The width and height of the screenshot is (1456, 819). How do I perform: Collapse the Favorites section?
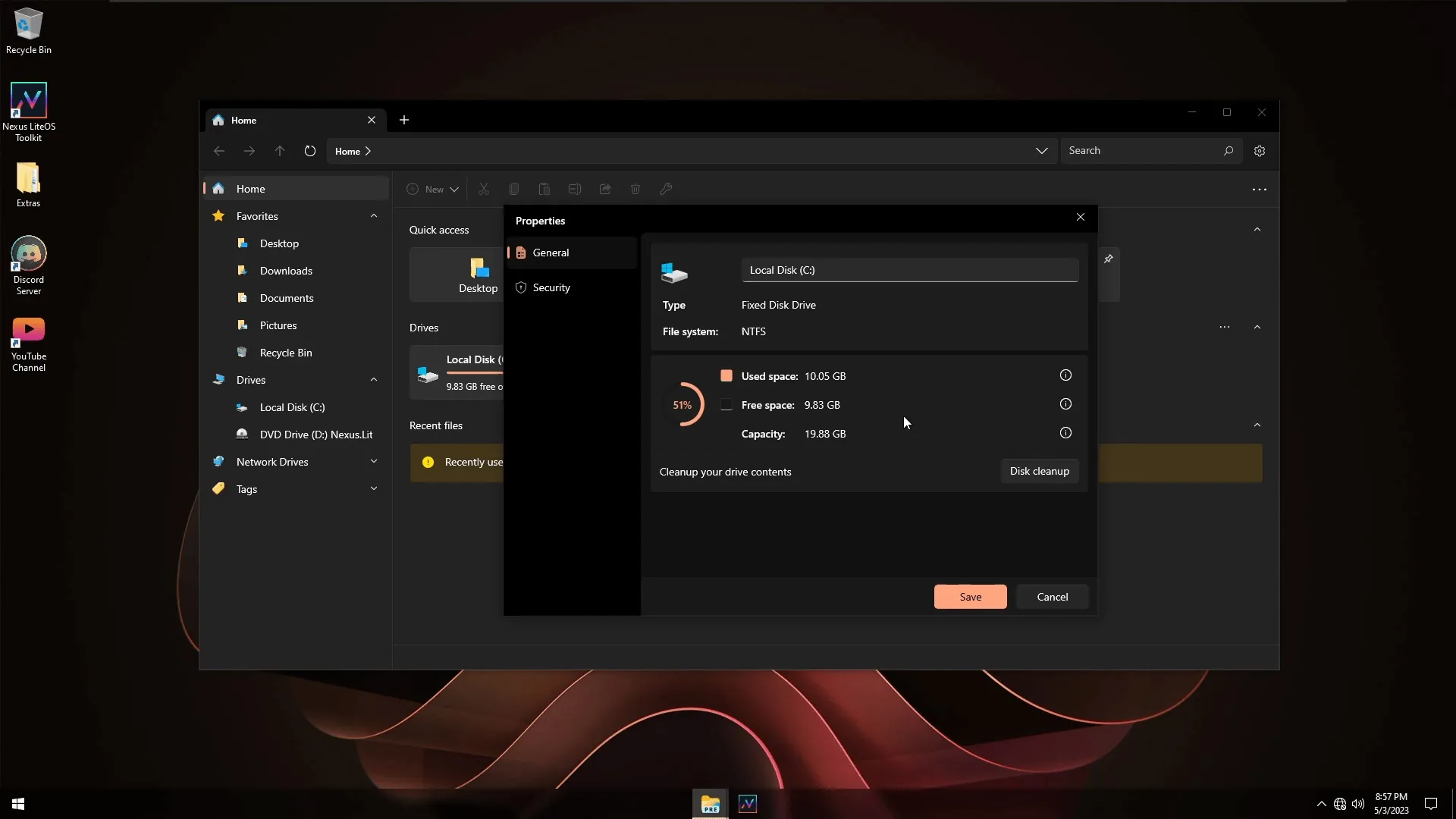click(374, 216)
